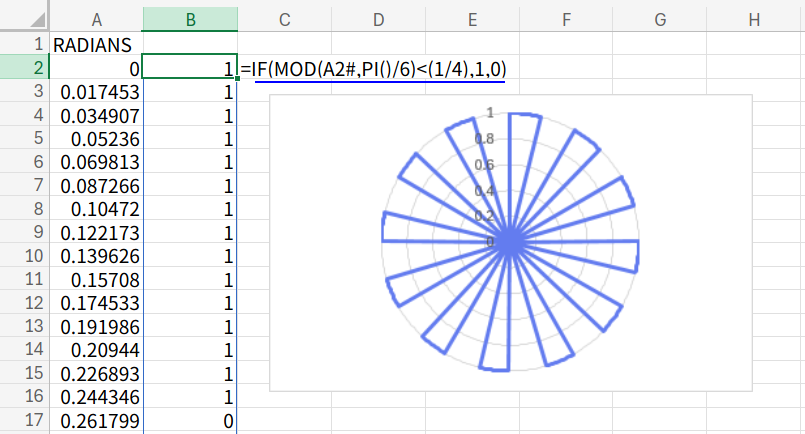Click the Select All corner triangle
Image resolution: width=805 pixels, height=434 pixels.
point(24,18)
